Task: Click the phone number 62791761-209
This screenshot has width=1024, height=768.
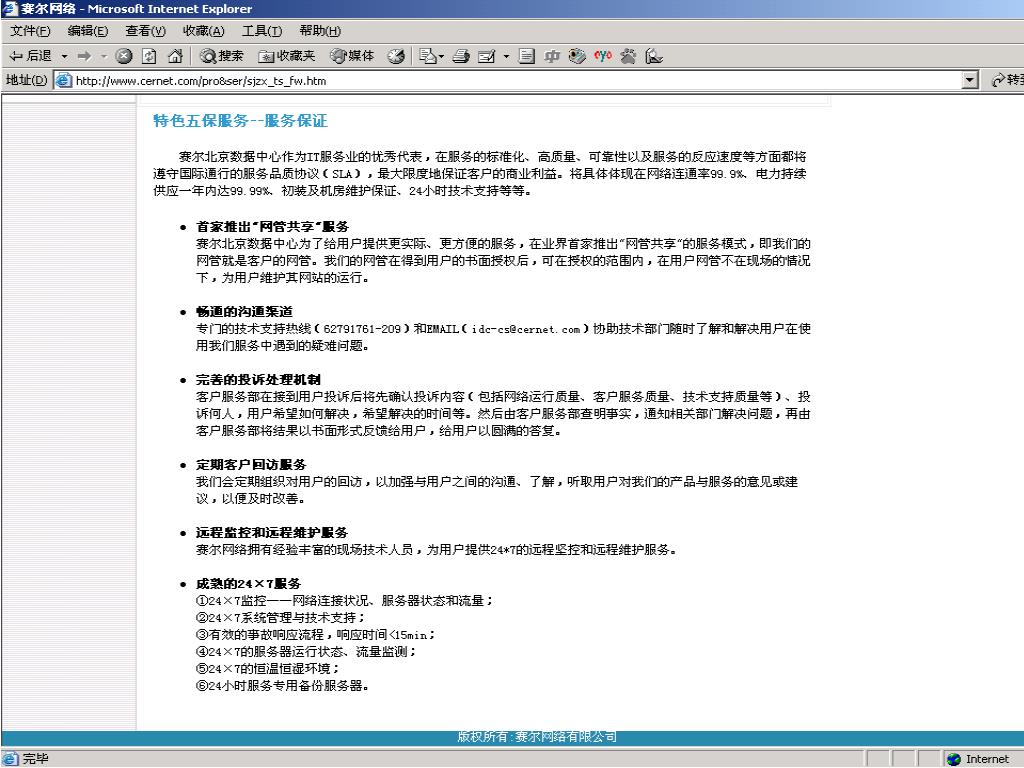Action: 362,329
